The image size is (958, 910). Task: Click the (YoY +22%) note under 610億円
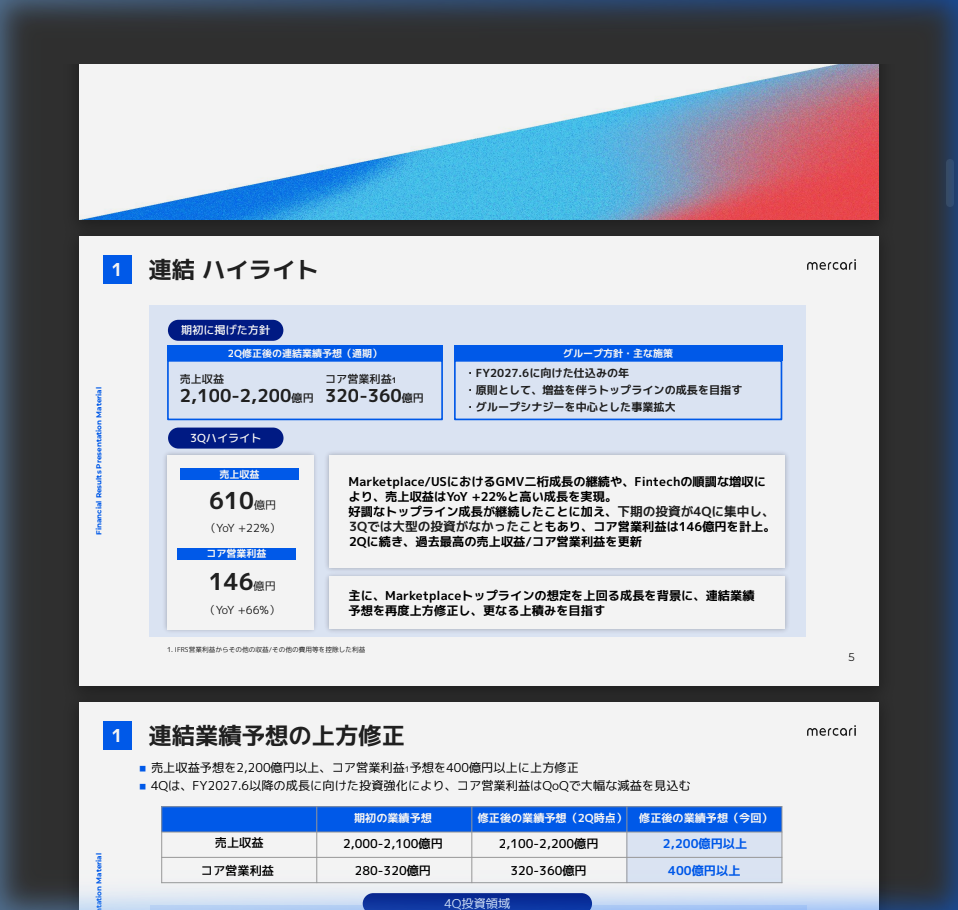(x=242, y=528)
